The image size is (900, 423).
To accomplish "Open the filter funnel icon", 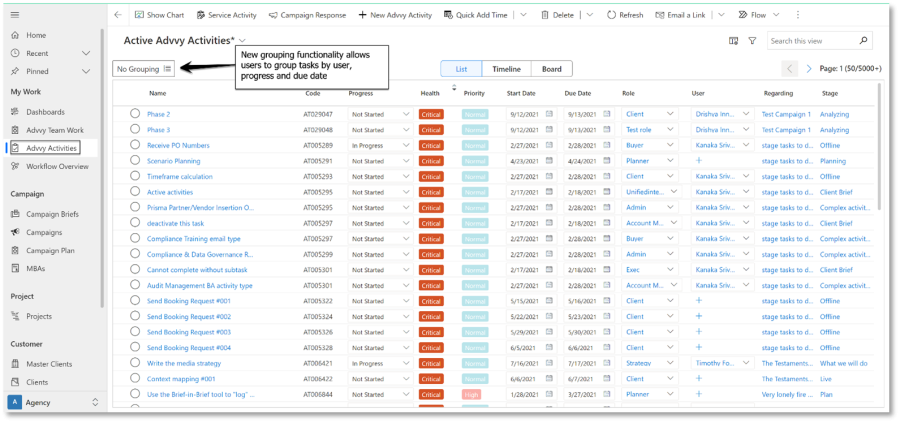I will click(752, 41).
